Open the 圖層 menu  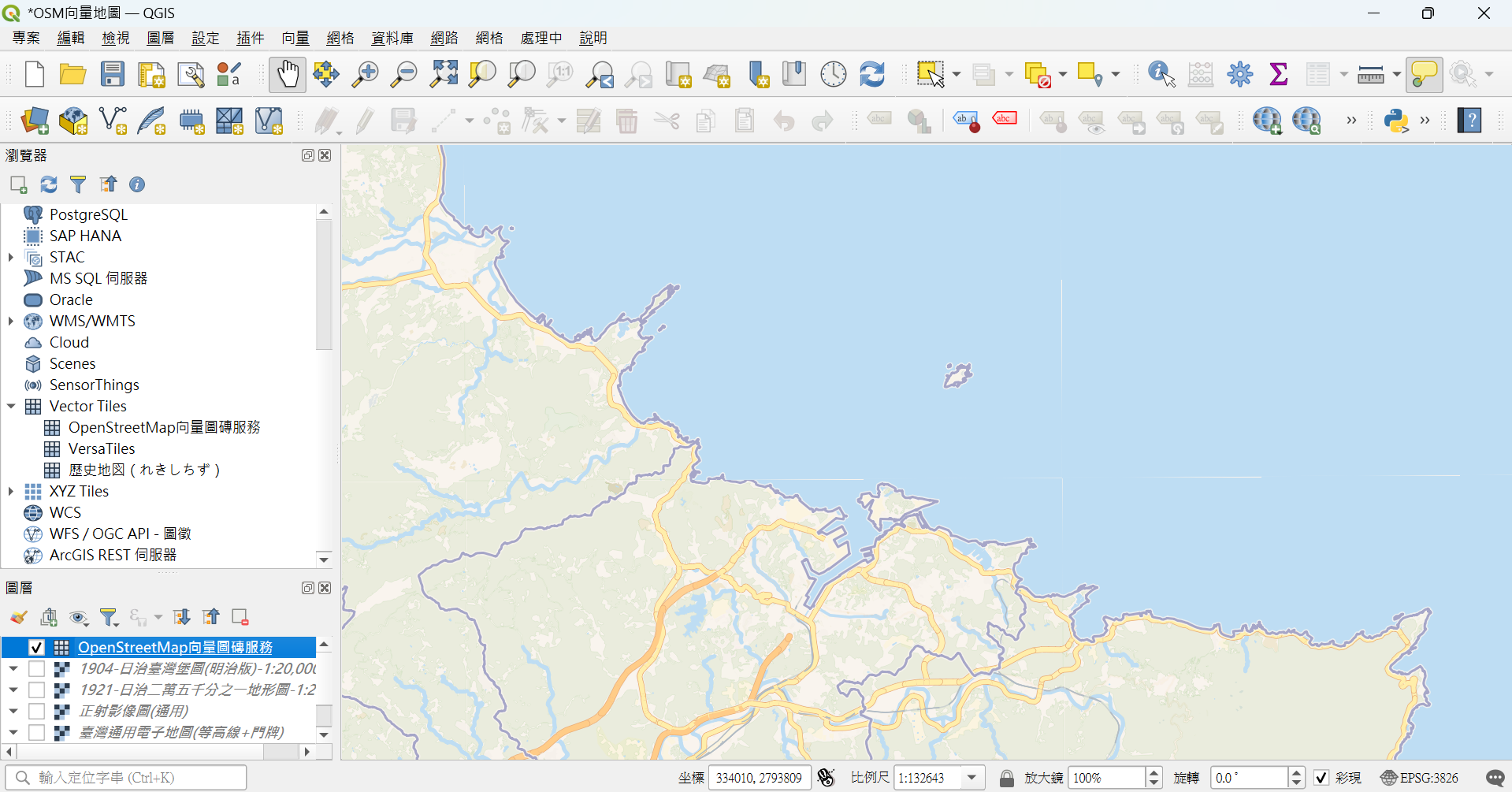tap(161, 38)
